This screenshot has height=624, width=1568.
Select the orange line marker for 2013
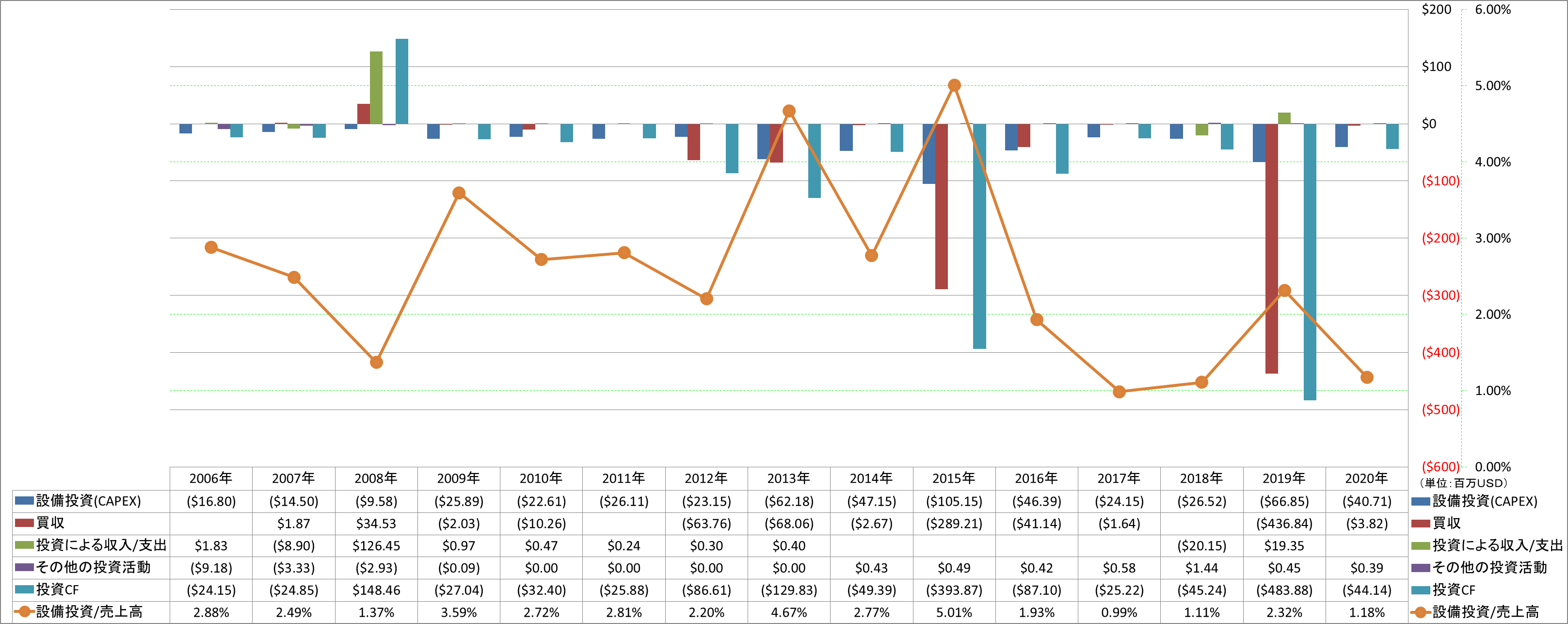click(789, 111)
